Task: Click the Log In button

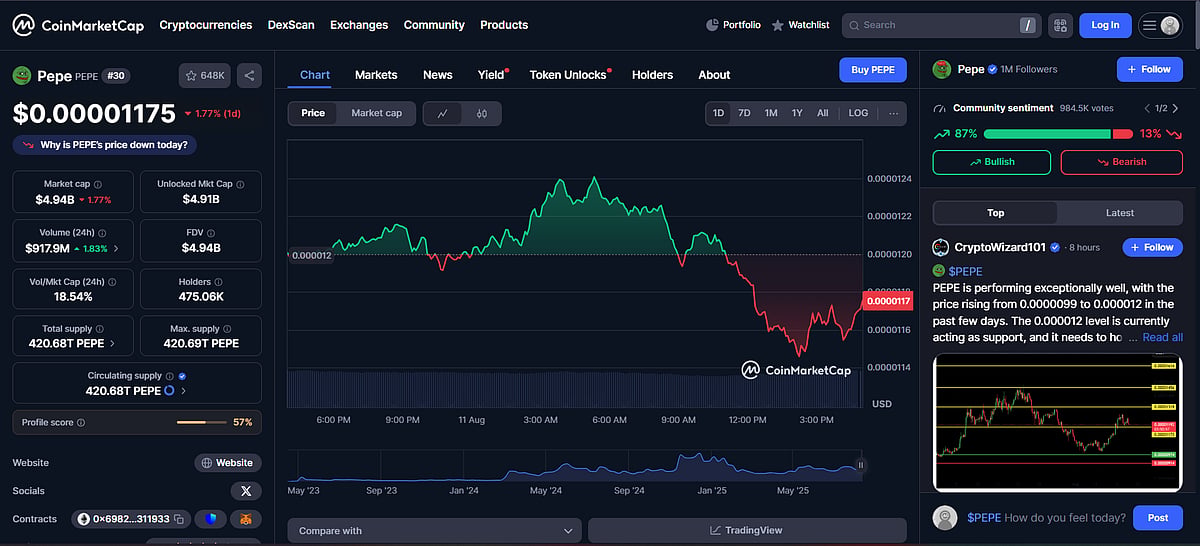Action: [1105, 25]
